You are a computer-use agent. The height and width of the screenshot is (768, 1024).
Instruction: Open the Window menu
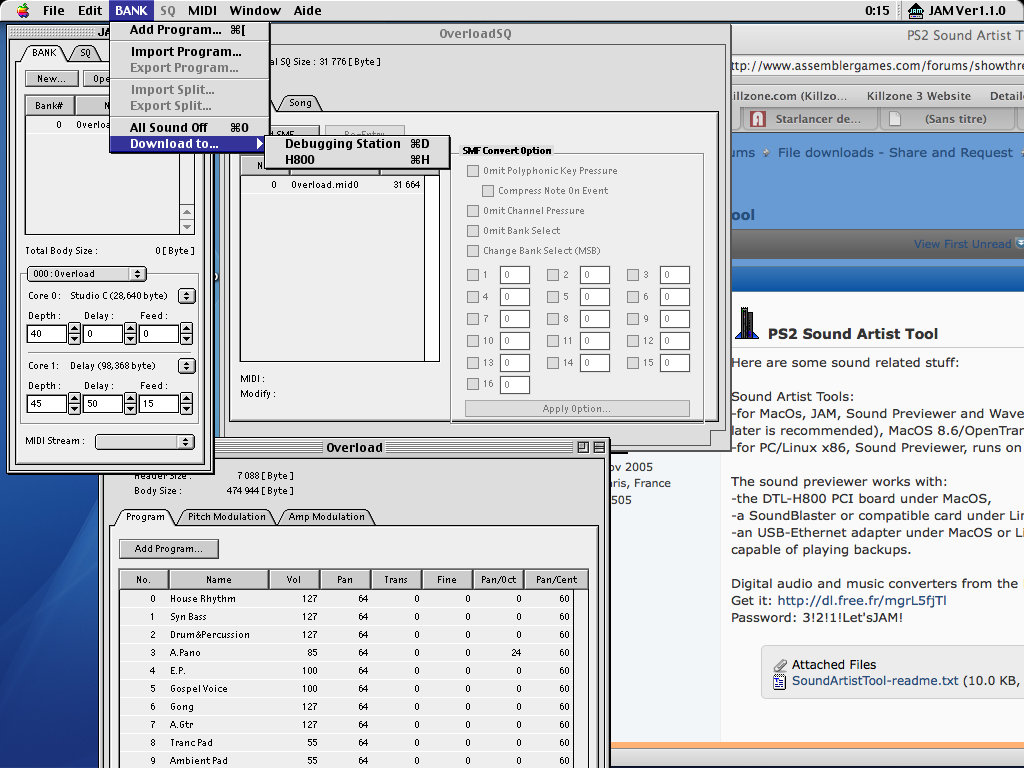tap(255, 10)
